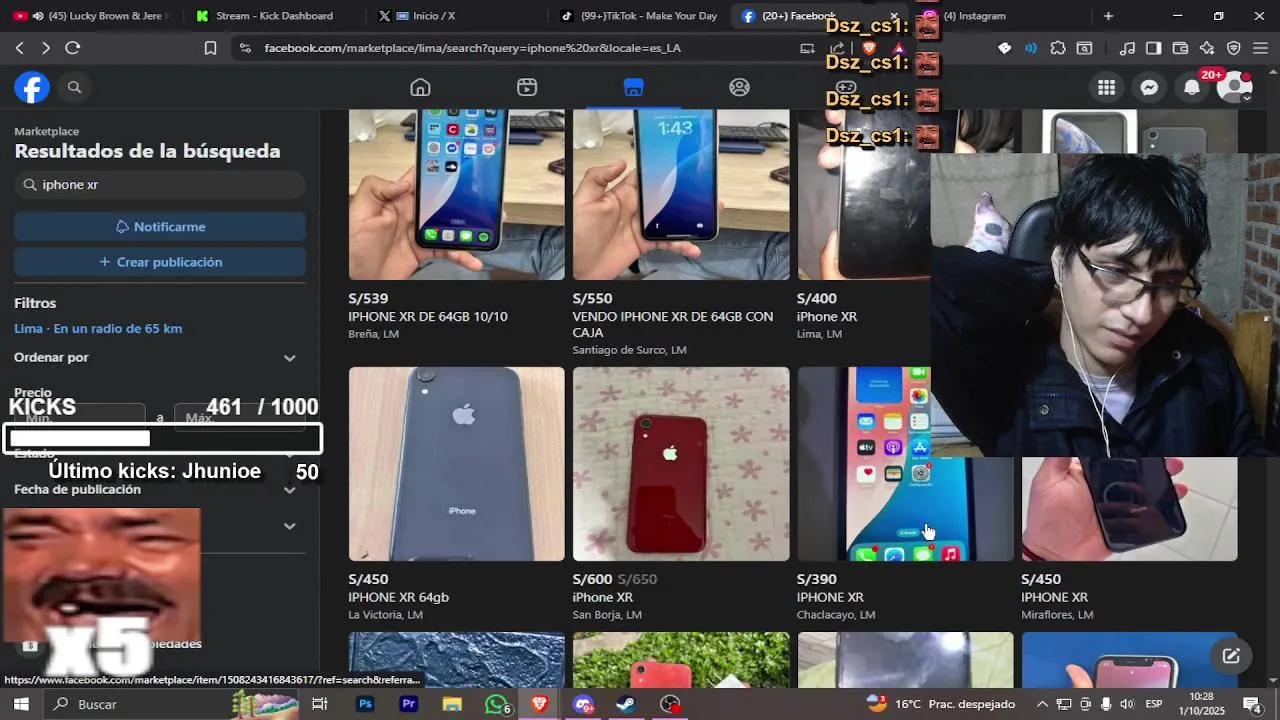Show hidden system tray icons chevron
Image resolution: width=1280 pixels, height=720 pixels.
click(x=1042, y=704)
